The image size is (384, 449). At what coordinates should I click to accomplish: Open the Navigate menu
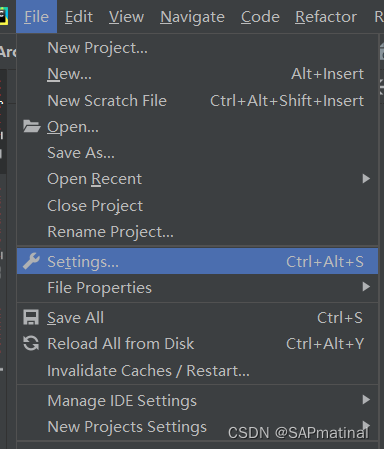192,17
